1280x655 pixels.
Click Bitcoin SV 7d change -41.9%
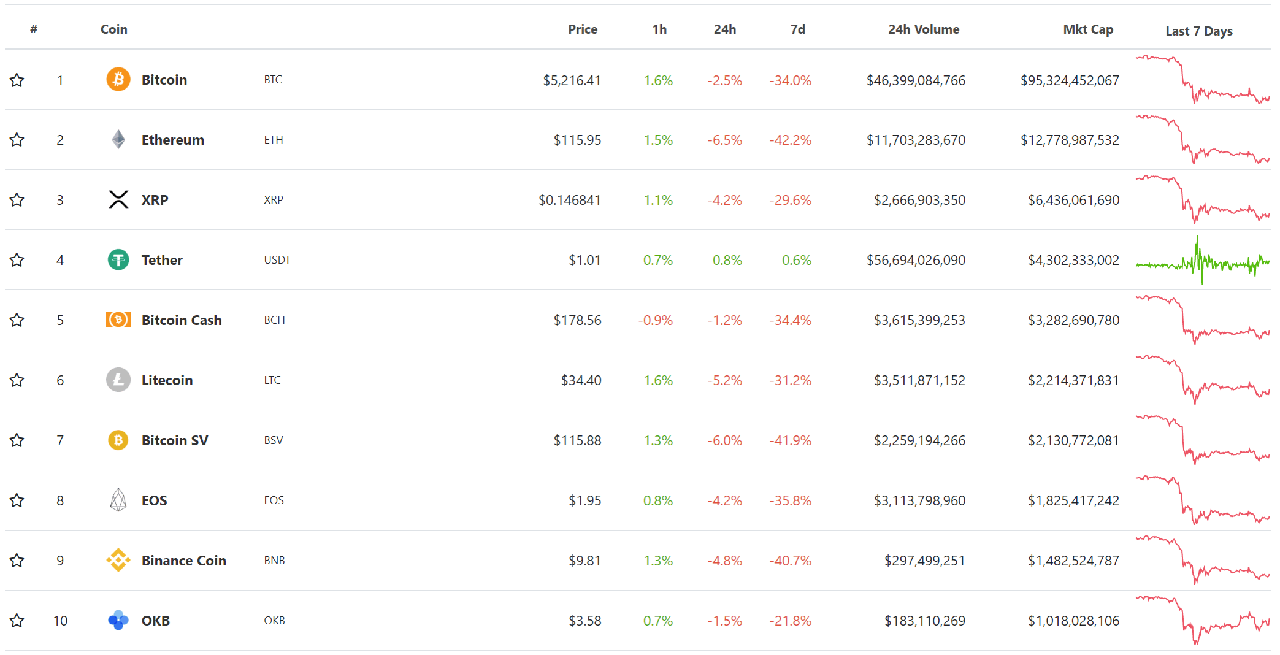click(x=790, y=440)
